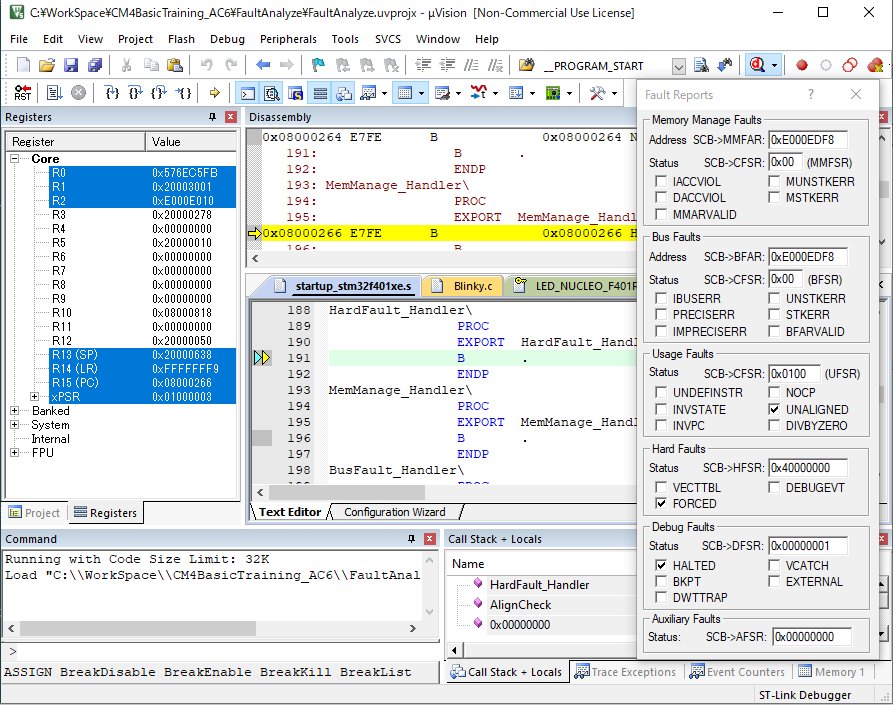The image size is (893, 705).
Task: Collapse the Core register group
Action: coord(15,158)
